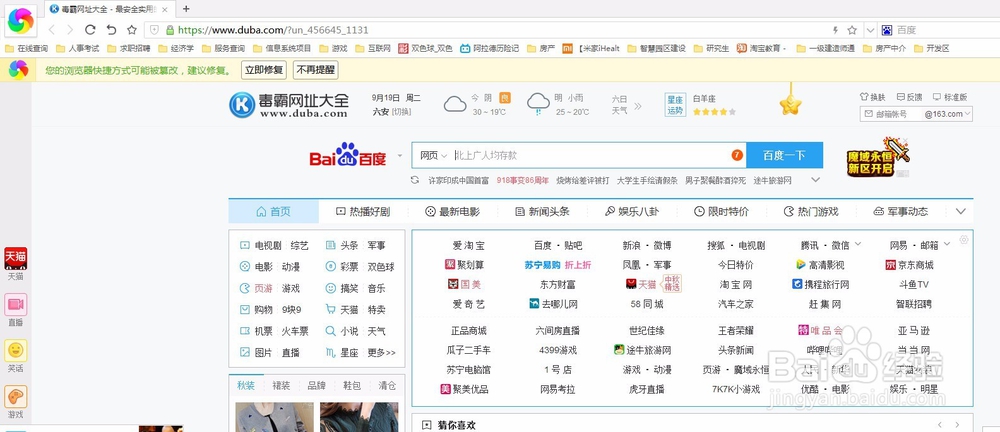
Task: Click the bookmark star at address bar end
Action: (x=852, y=30)
